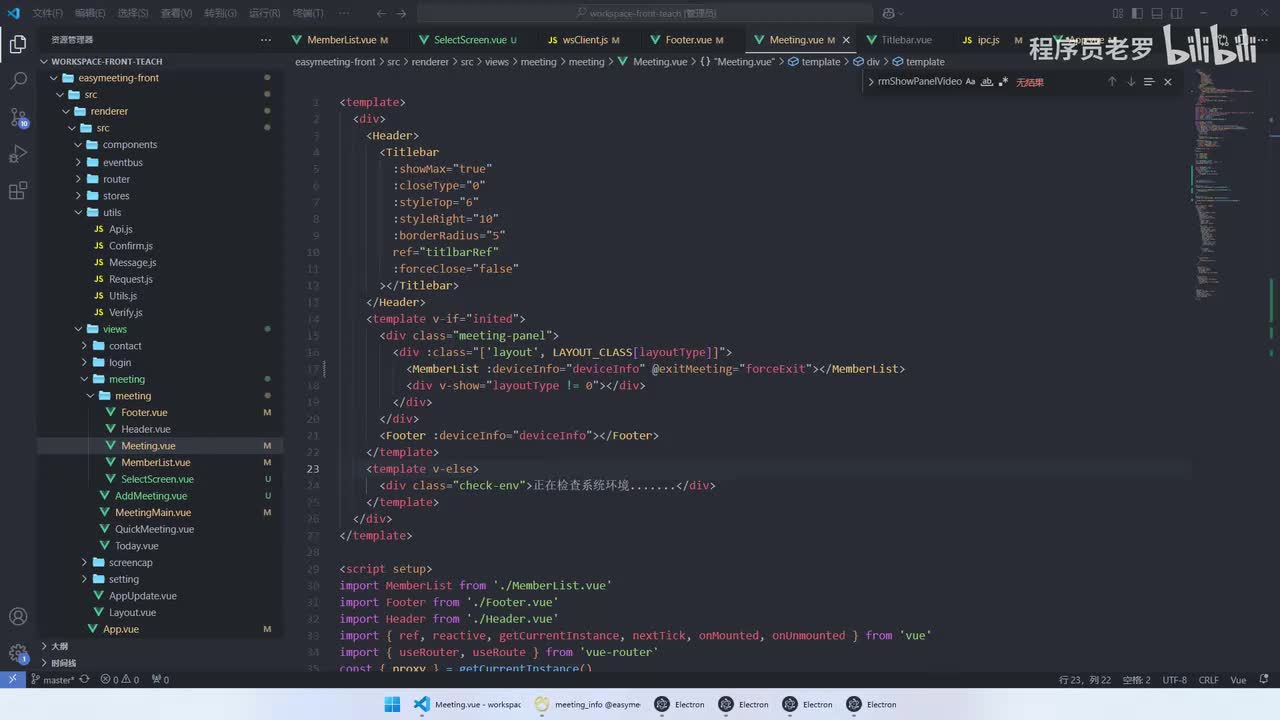Change the Vue language mode in status bar

click(1238, 680)
